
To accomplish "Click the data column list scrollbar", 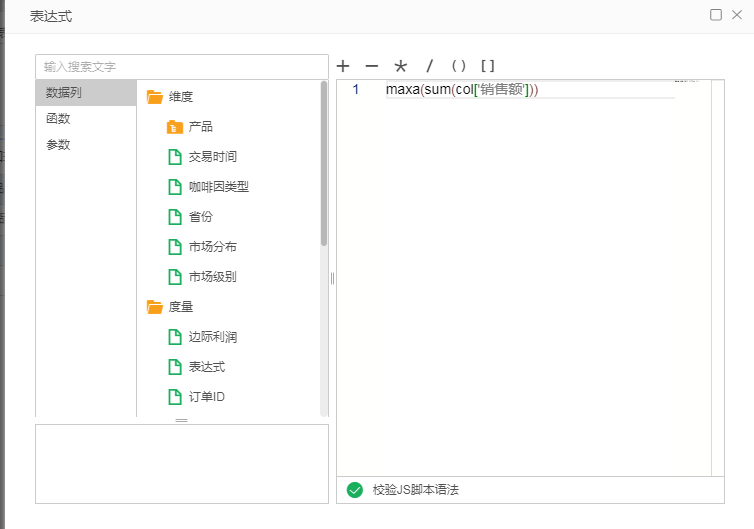I will click(324, 164).
